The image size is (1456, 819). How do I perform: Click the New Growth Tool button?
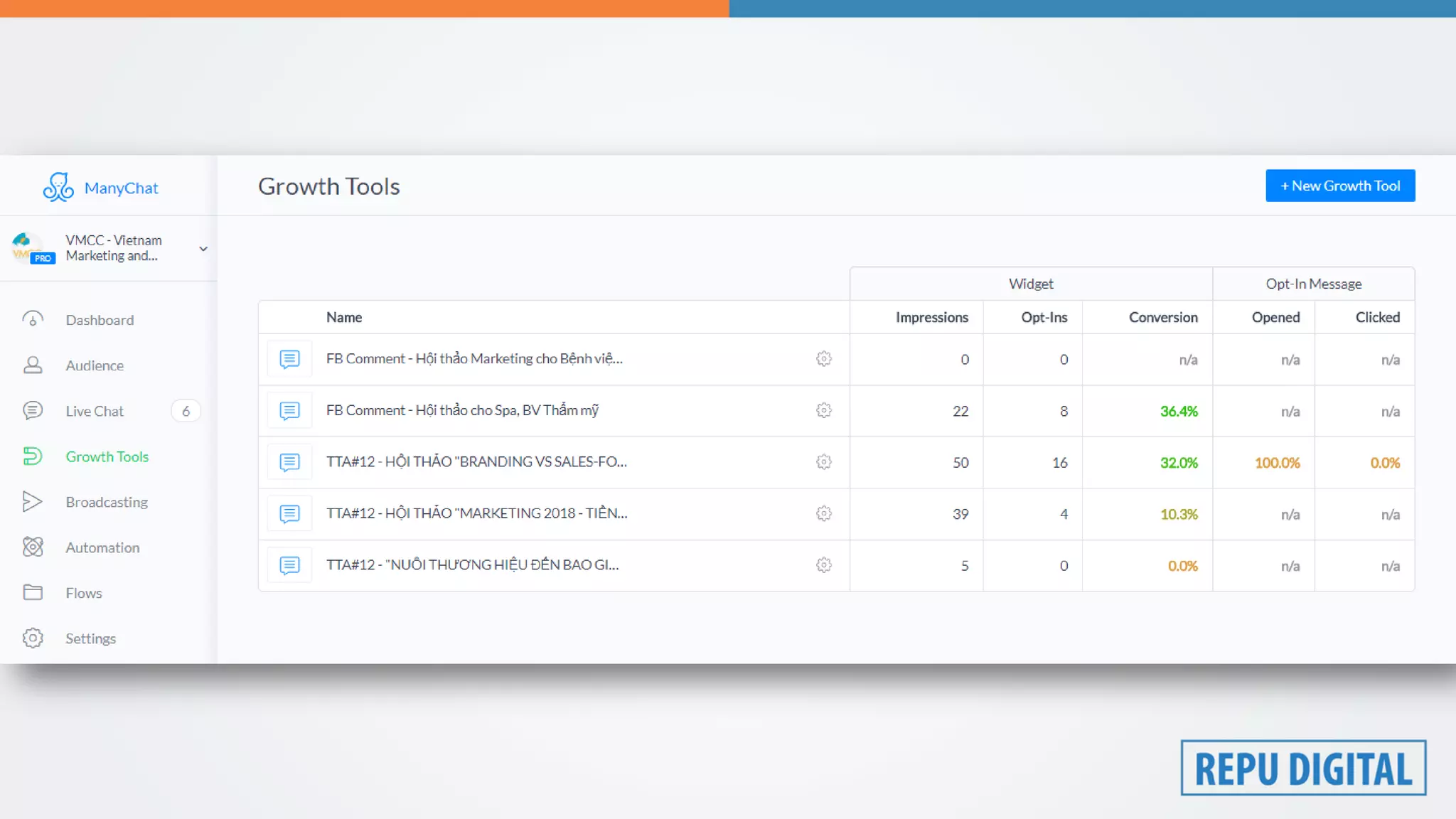click(x=1339, y=186)
